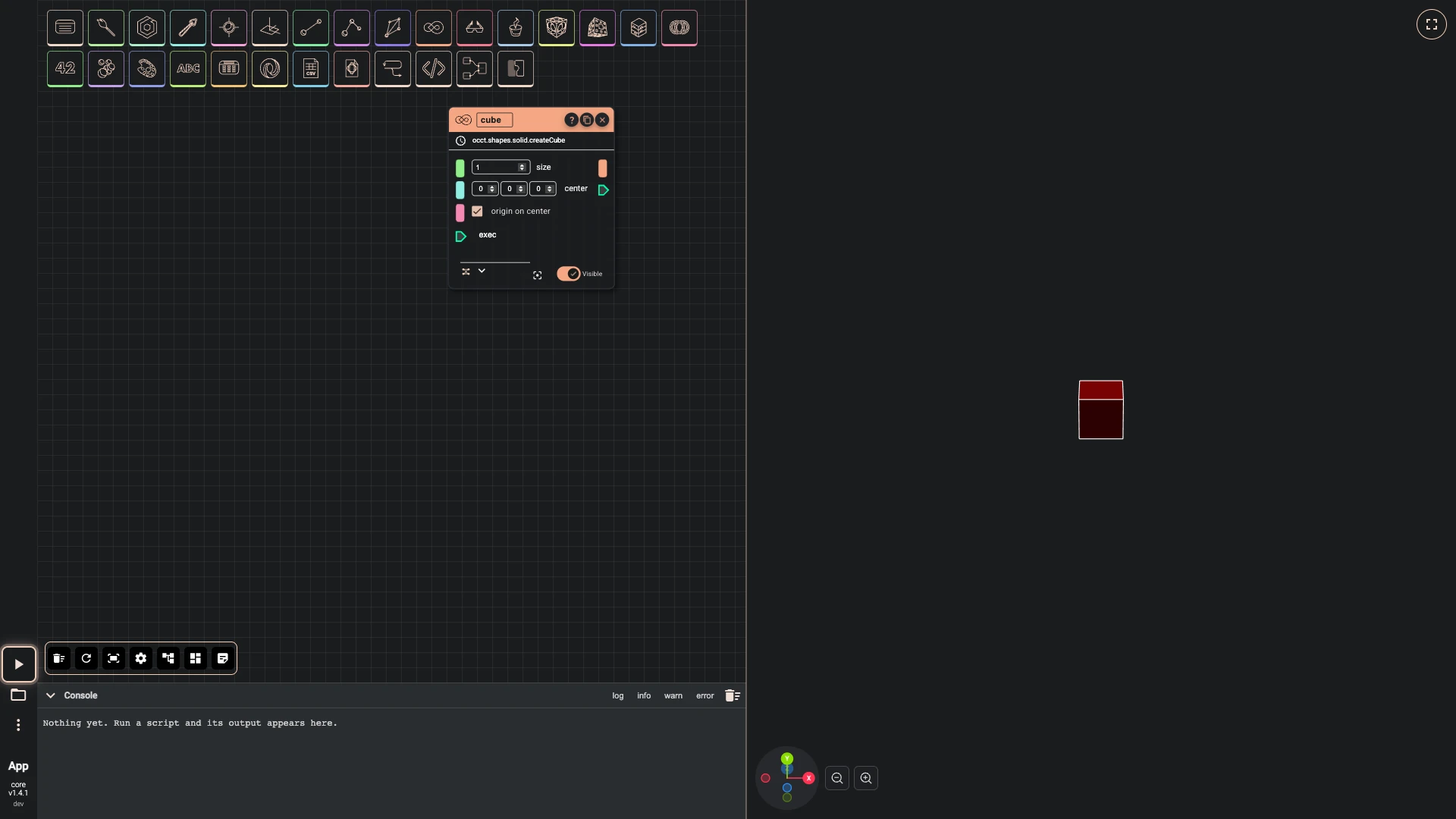Open the infinity loop category in top toolbar
The image size is (1456, 819).
(434, 28)
